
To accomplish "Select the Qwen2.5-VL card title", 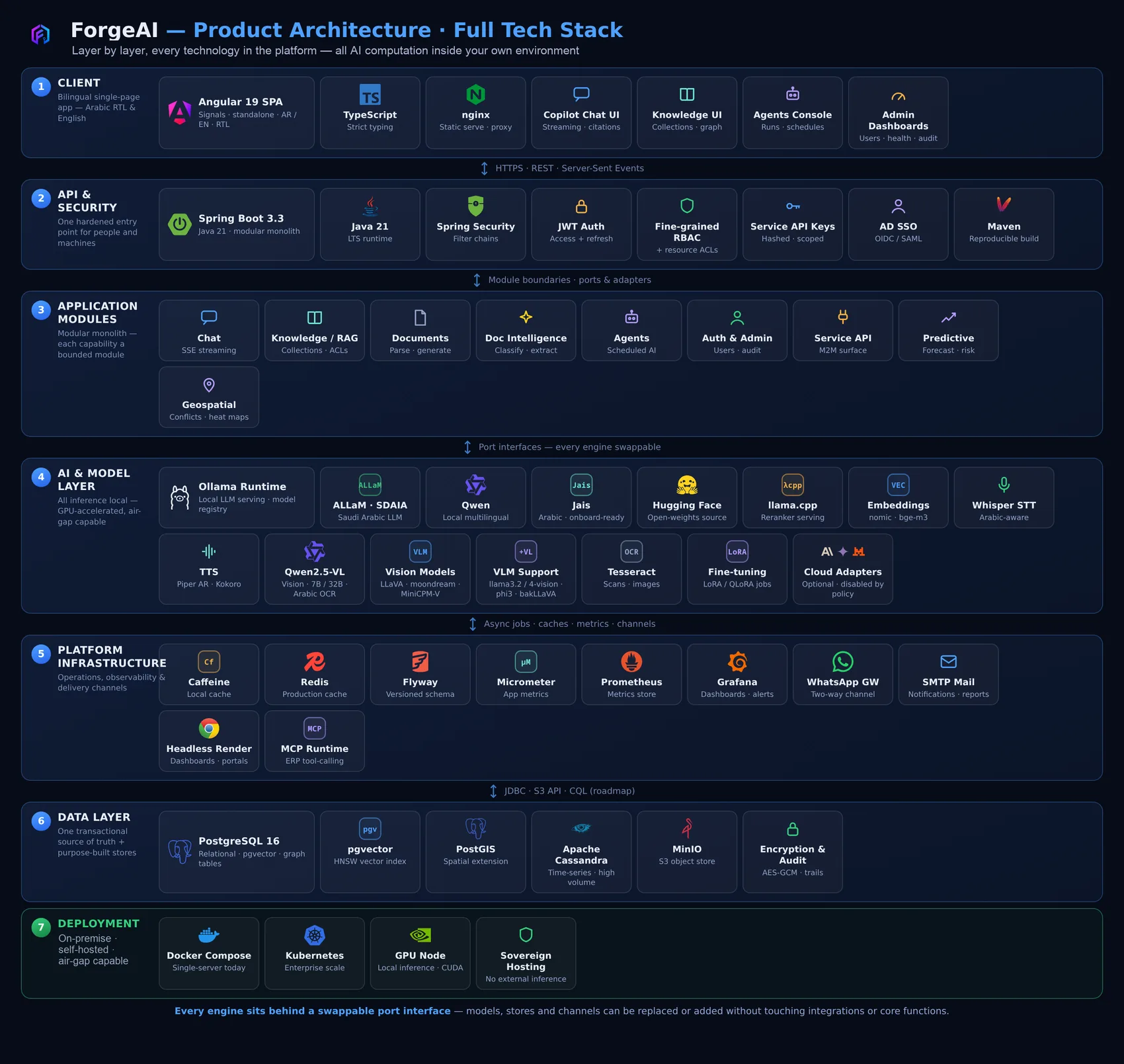I will (x=315, y=572).
